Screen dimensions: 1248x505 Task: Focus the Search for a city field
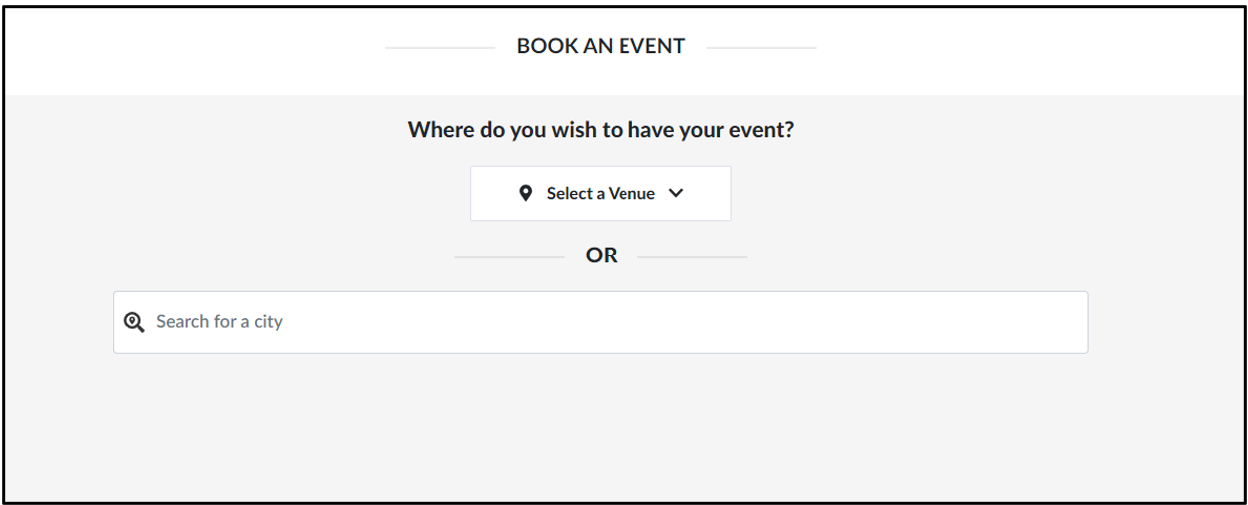(x=600, y=322)
